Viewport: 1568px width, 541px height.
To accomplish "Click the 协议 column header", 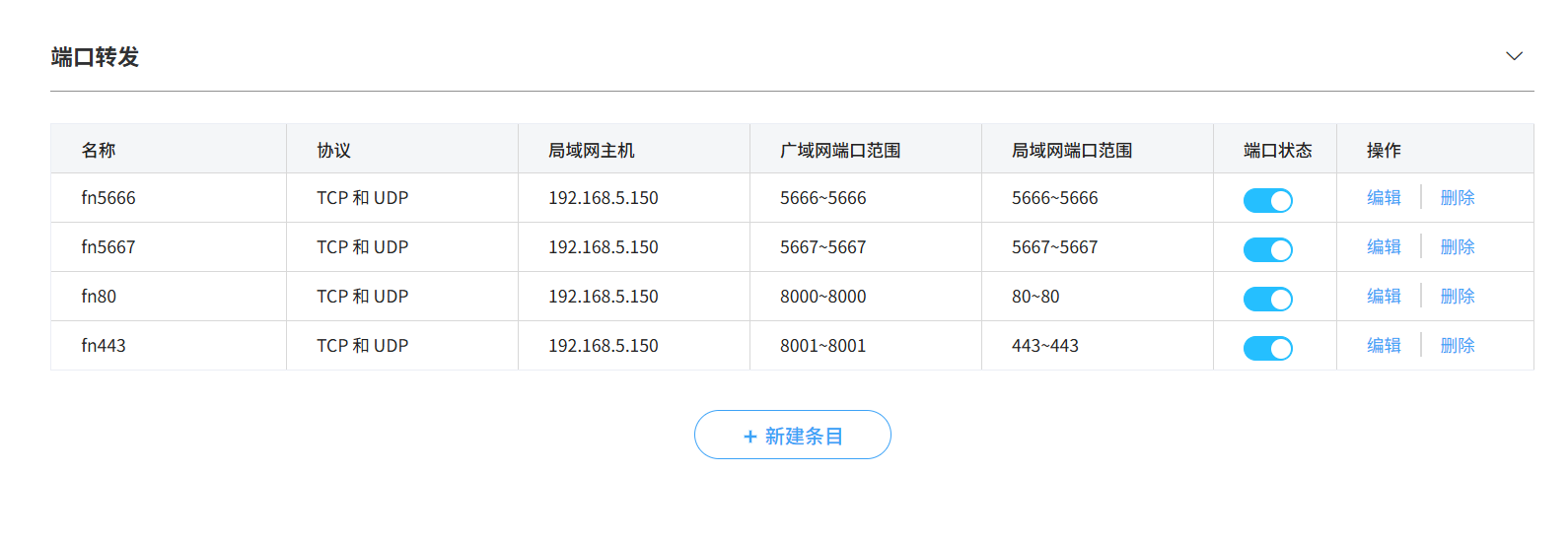I will click(333, 150).
